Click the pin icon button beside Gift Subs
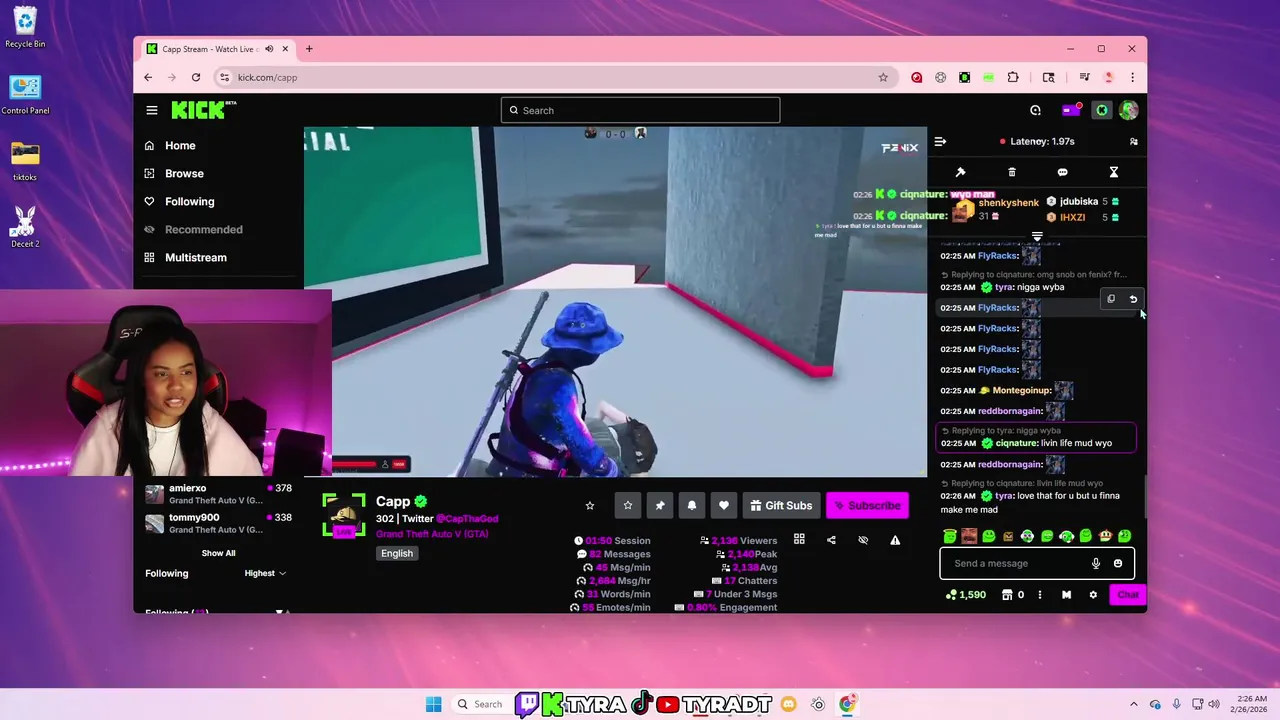Image resolution: width=1280 pixels, height=720 pixels. pos(660,505)
